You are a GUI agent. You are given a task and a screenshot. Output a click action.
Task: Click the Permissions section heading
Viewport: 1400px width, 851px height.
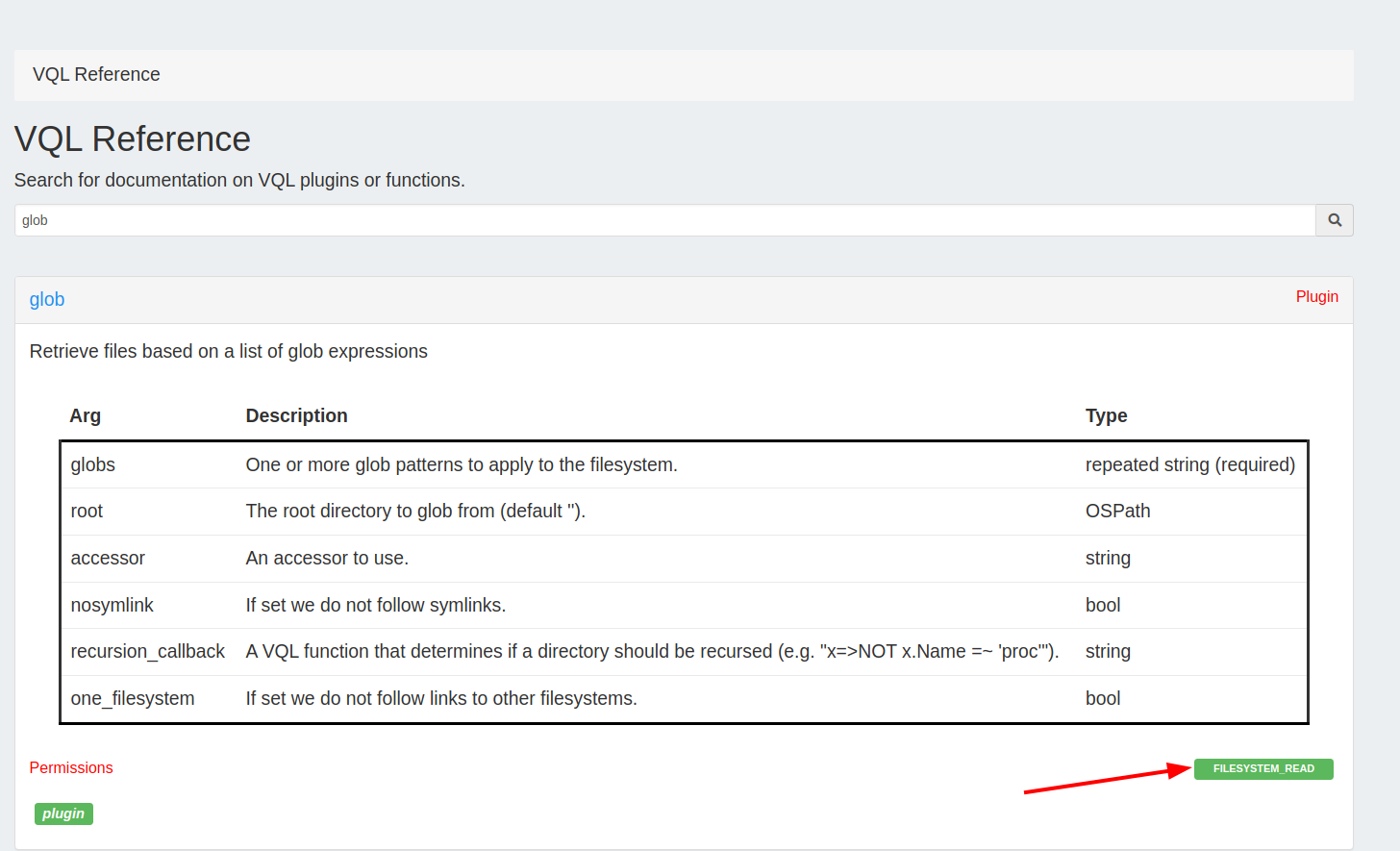(x=70, y=767)
